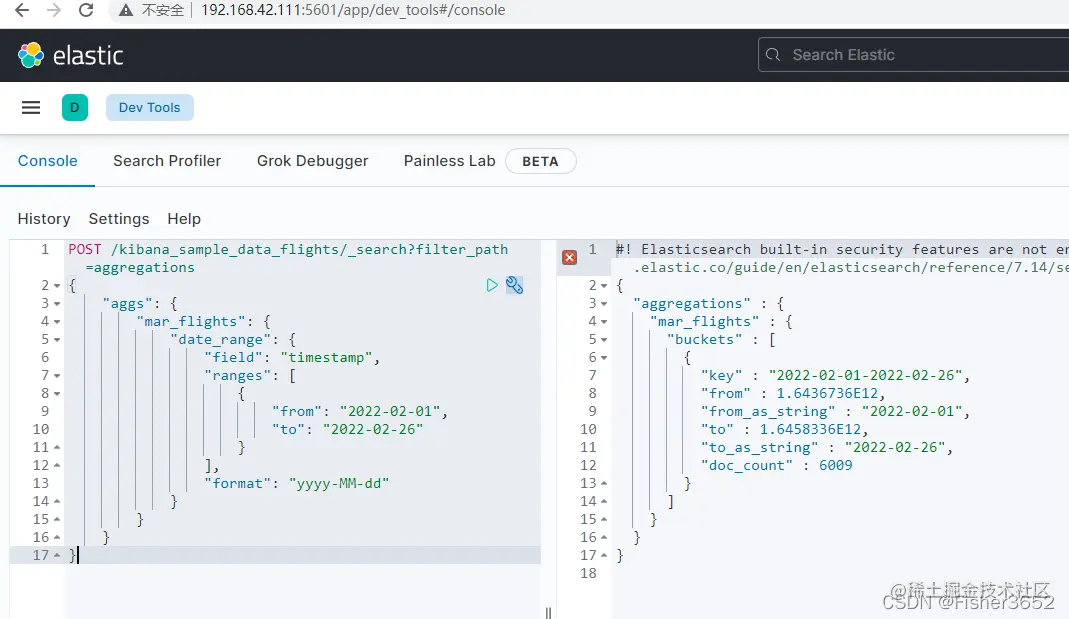Open the wrench request options menu

[x=515, y=285]
